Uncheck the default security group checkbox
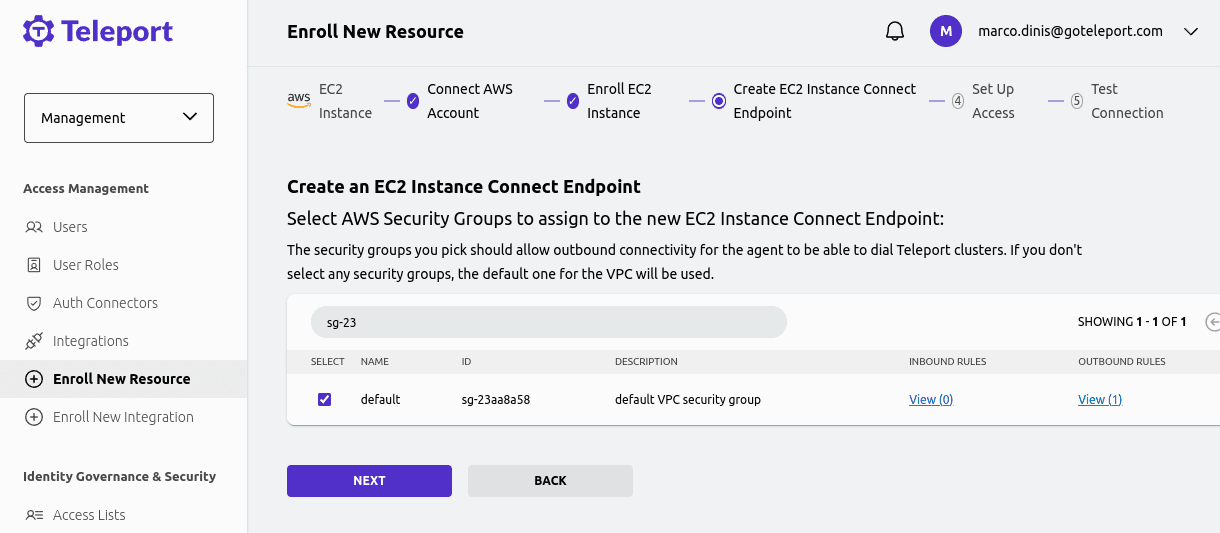 tap(324, 399)
